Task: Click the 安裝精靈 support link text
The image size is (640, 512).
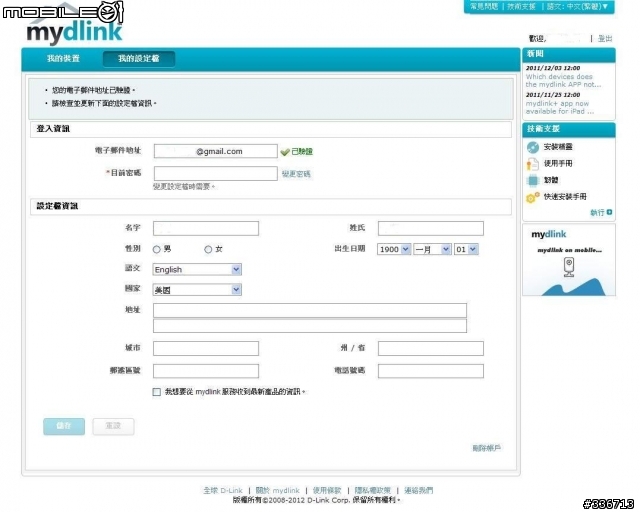Action: click(558, 147)
